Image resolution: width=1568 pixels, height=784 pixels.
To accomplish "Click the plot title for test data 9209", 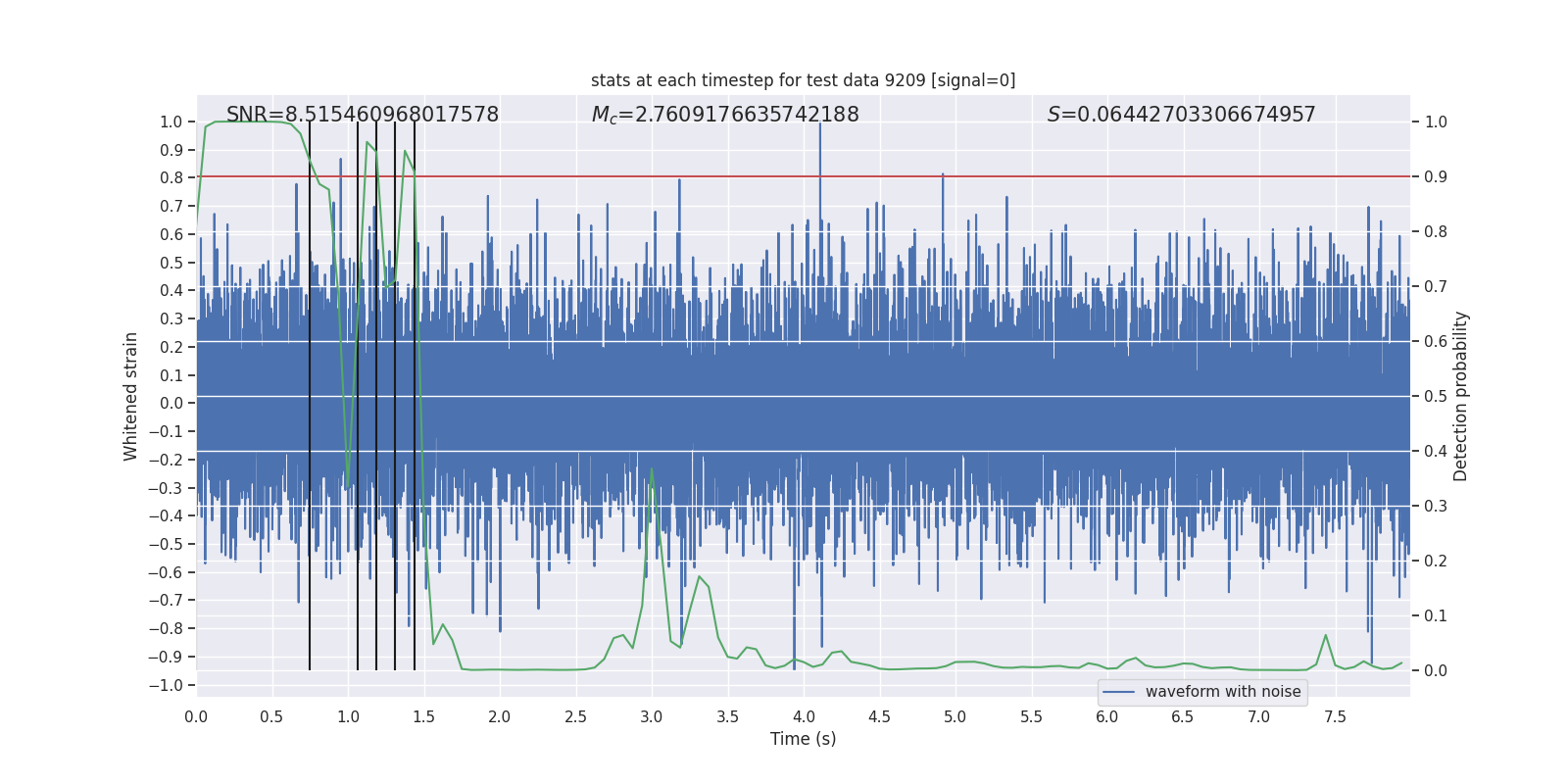I will [803, 80].
